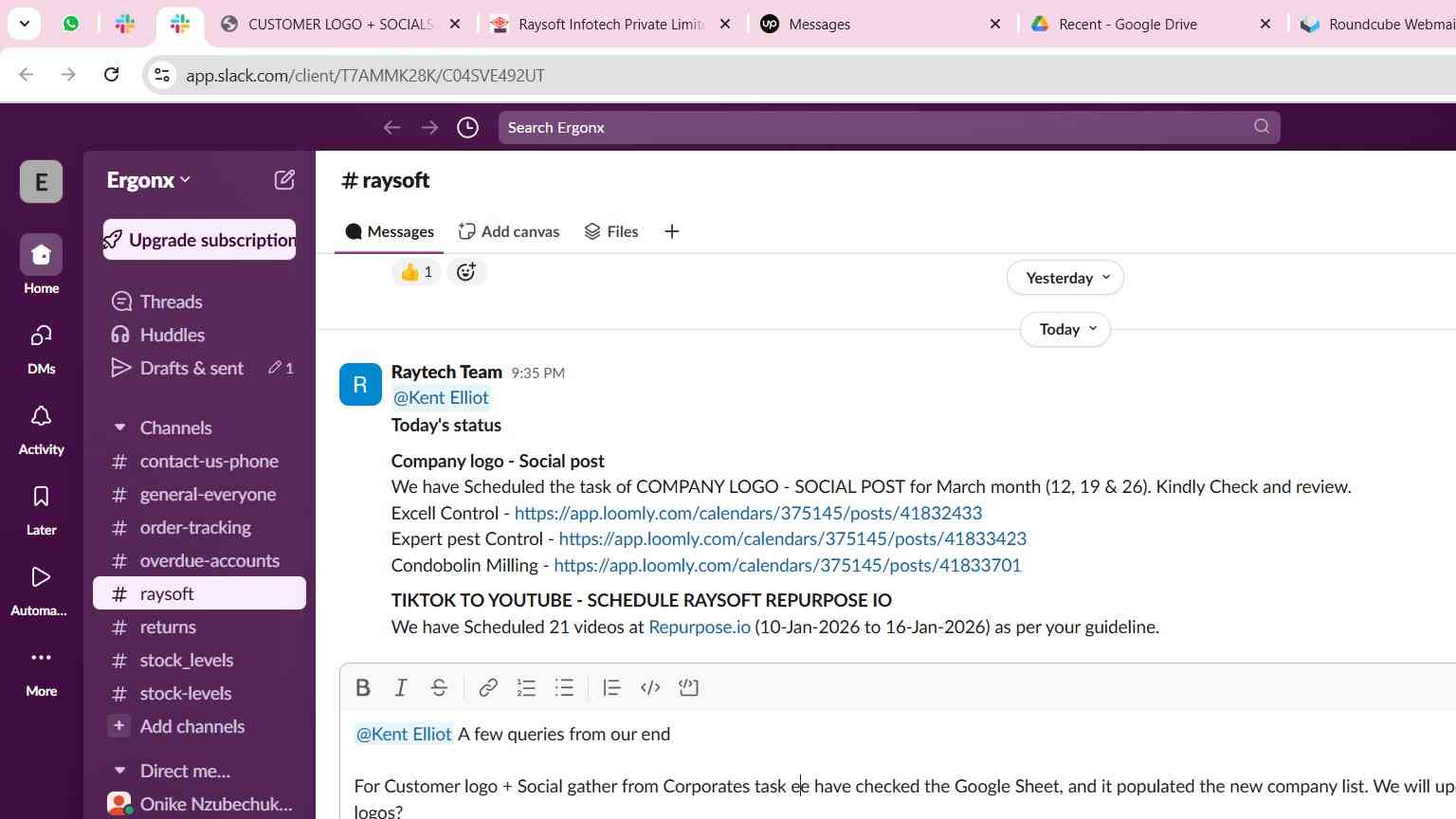Open the Repurpose.io link
This screenshot has width=1456, height=819.
(700, 627)
